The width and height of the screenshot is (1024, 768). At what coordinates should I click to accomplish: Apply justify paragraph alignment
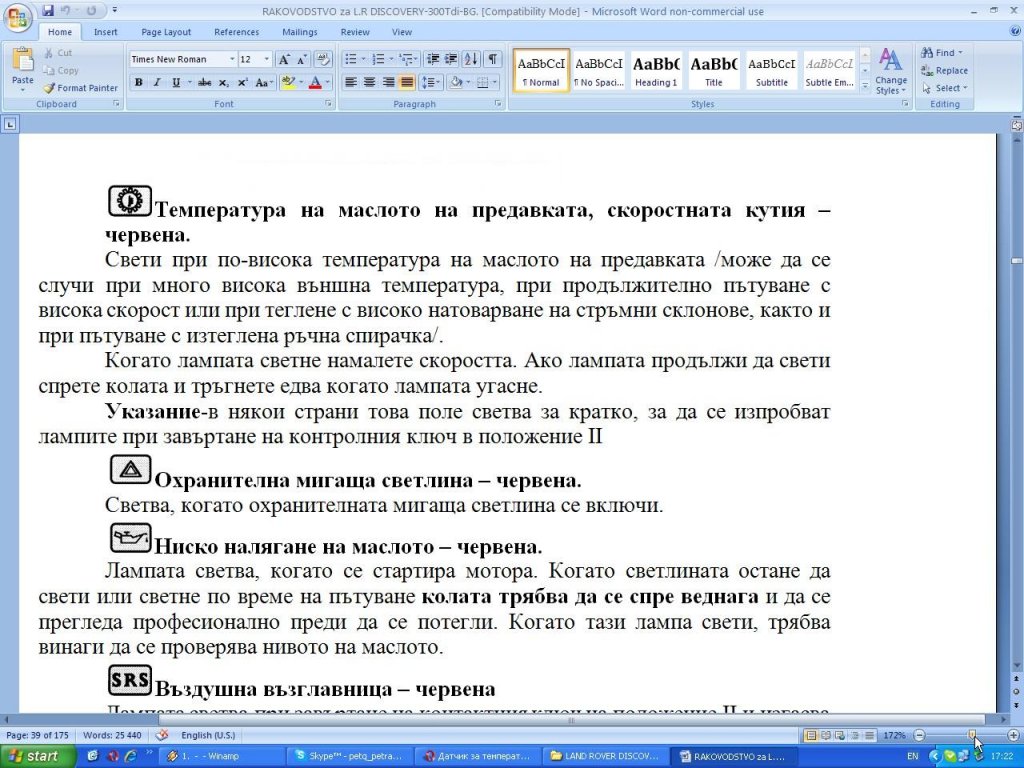pyautogui.click(x=408, y=82)
